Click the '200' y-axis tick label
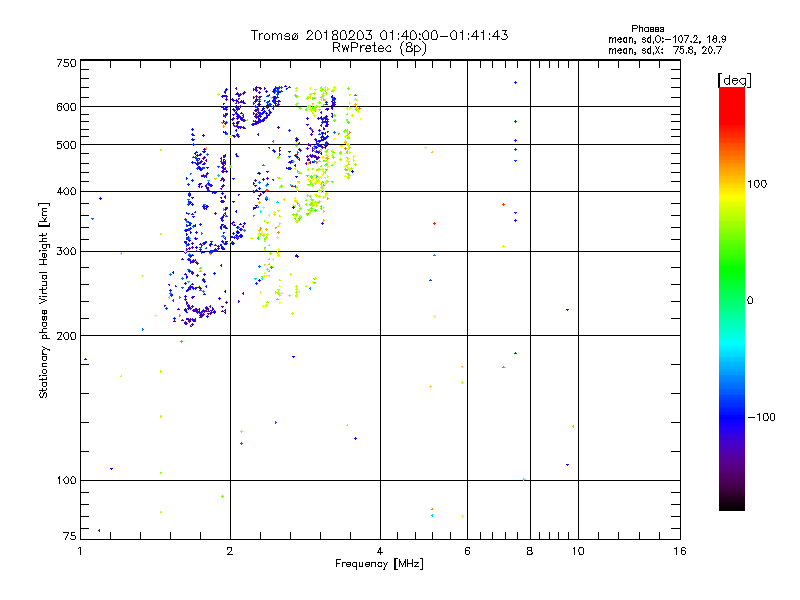Image resolution: width=800 pixels, height=600 pixels. [66, 336]
